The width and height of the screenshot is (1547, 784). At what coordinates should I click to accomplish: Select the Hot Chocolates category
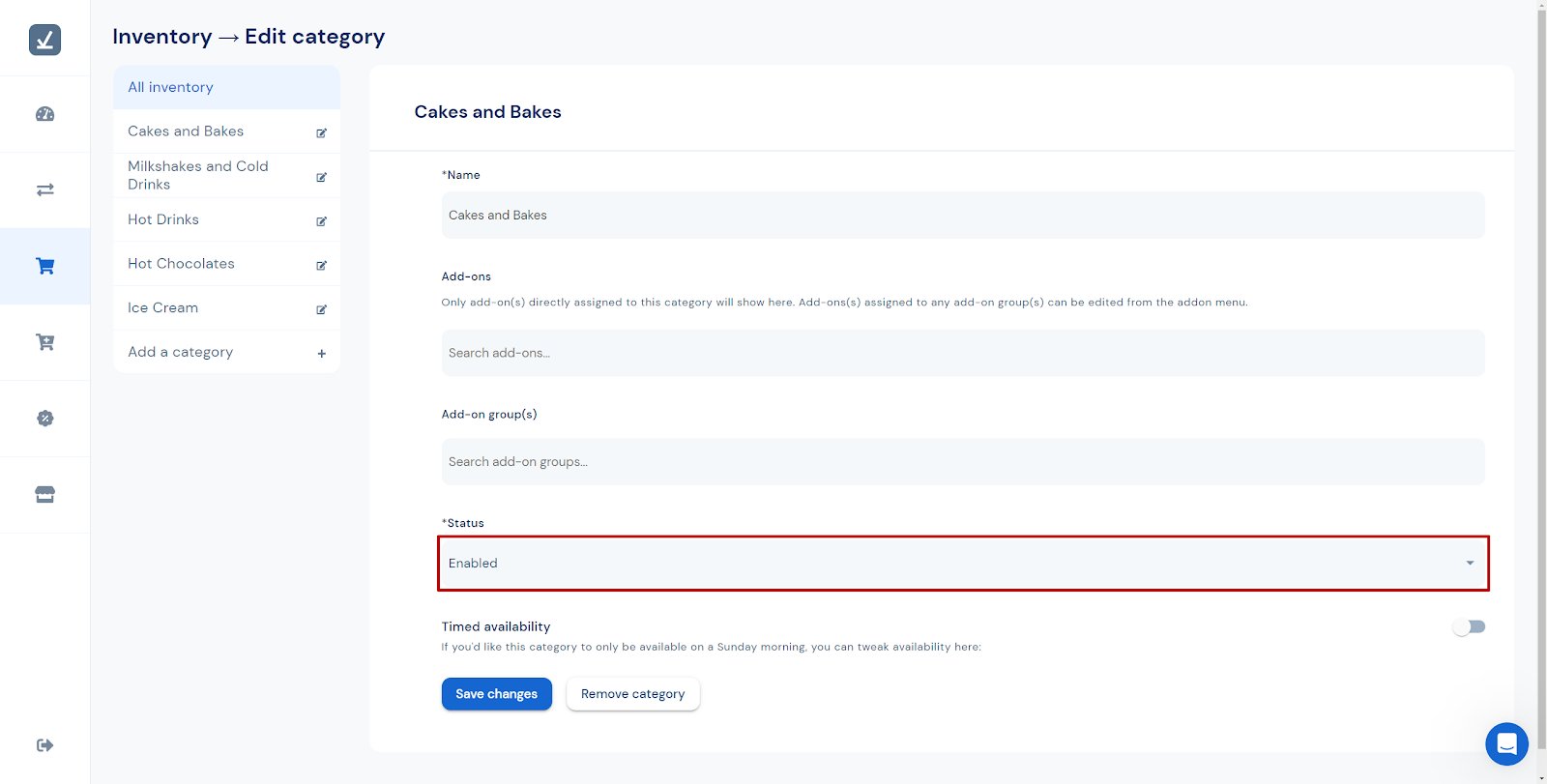click(182, 264)
